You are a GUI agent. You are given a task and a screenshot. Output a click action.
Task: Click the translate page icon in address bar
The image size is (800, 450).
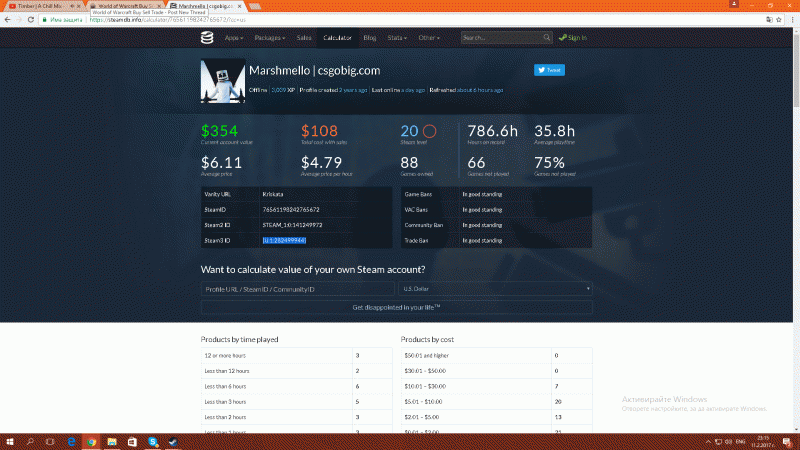[769, 20]
